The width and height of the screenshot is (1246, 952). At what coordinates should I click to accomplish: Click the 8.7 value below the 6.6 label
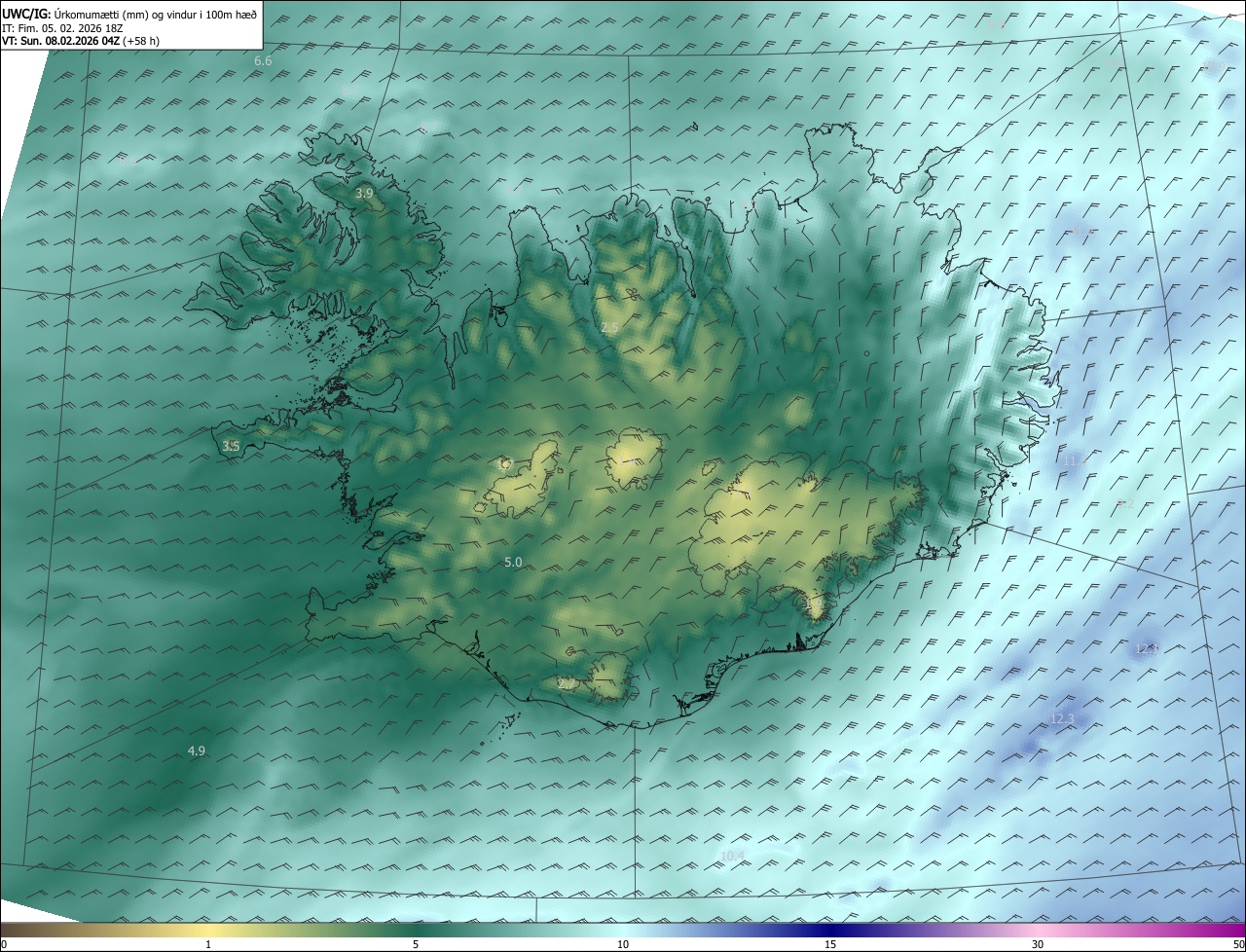(x=350, y=90)
